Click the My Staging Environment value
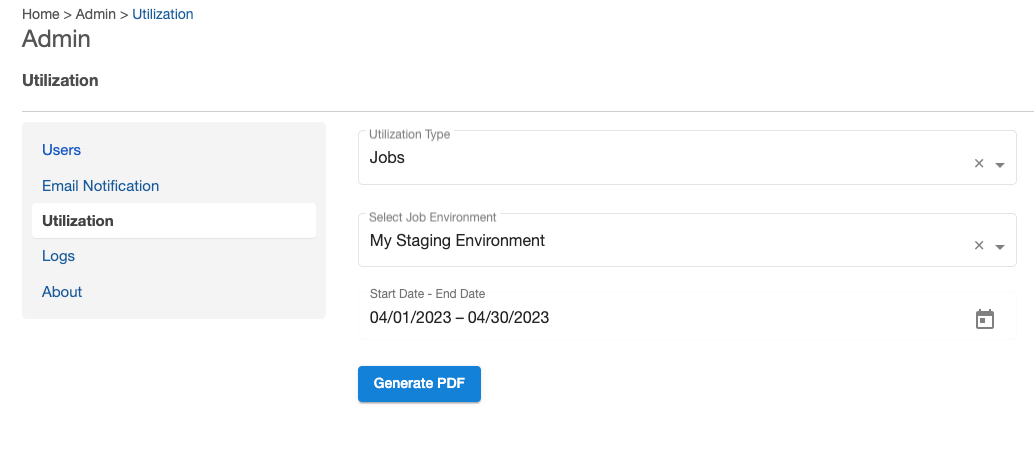1034x451 pixels. click(x=457, y=241)
